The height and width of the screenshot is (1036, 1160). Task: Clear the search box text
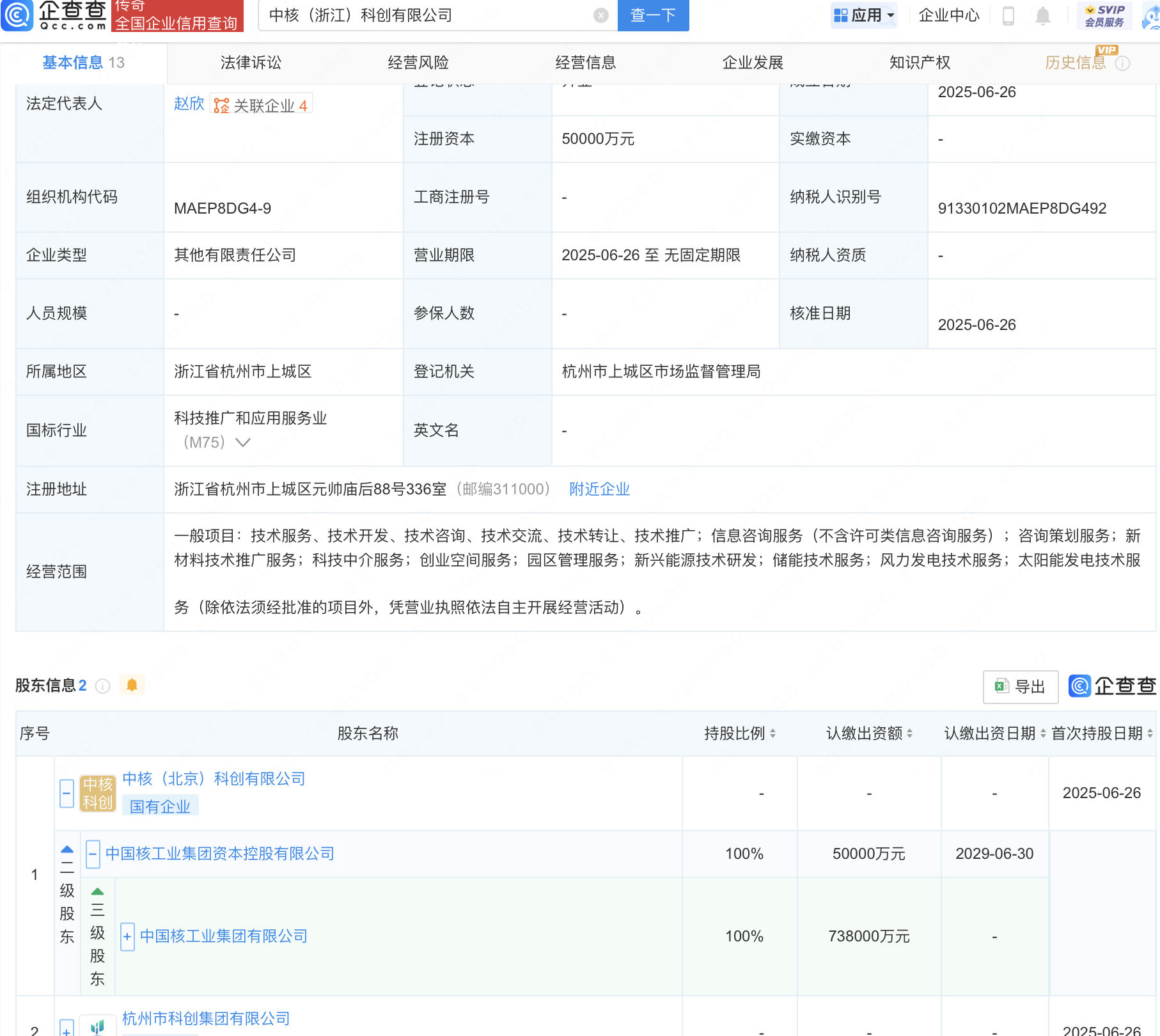pyautogui.click(x=601, y=15)
